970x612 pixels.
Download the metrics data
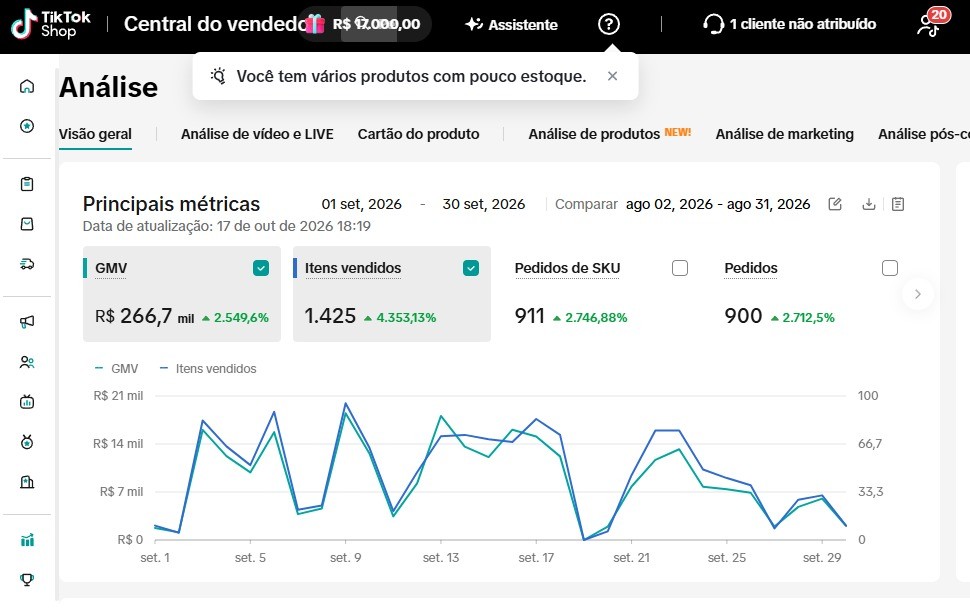(x=869, y=204)
